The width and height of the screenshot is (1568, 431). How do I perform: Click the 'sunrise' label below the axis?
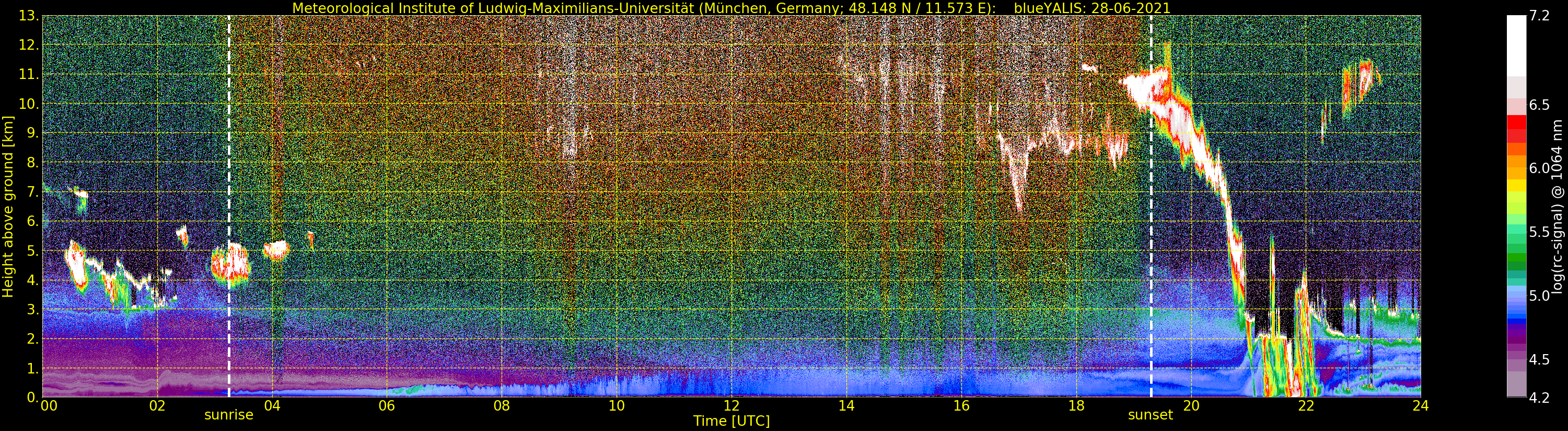pos(228,415)
